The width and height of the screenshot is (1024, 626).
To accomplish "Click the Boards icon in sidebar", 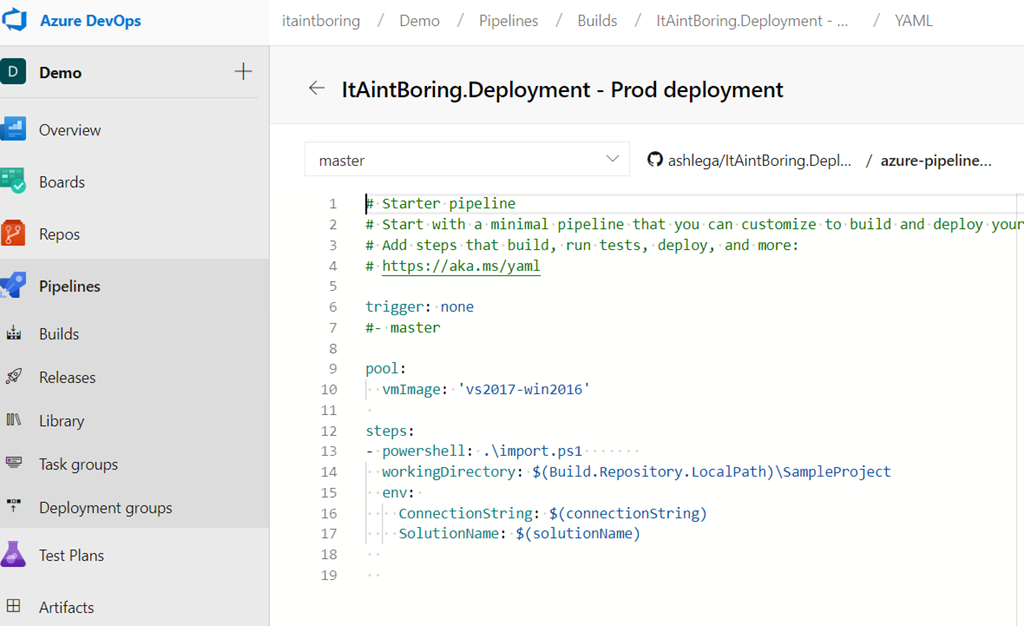I will 13,181.
